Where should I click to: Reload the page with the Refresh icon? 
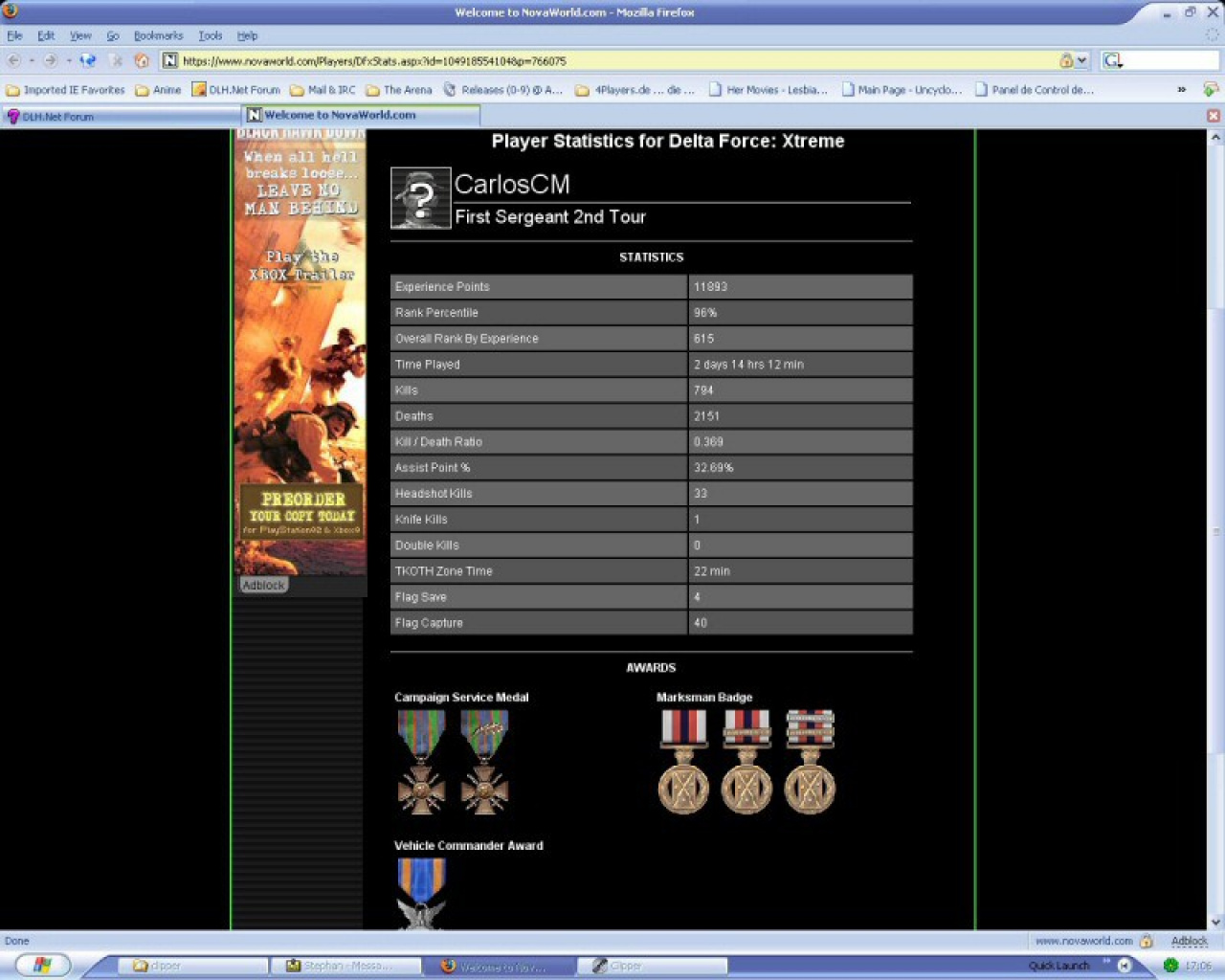(x=88, y=60)
